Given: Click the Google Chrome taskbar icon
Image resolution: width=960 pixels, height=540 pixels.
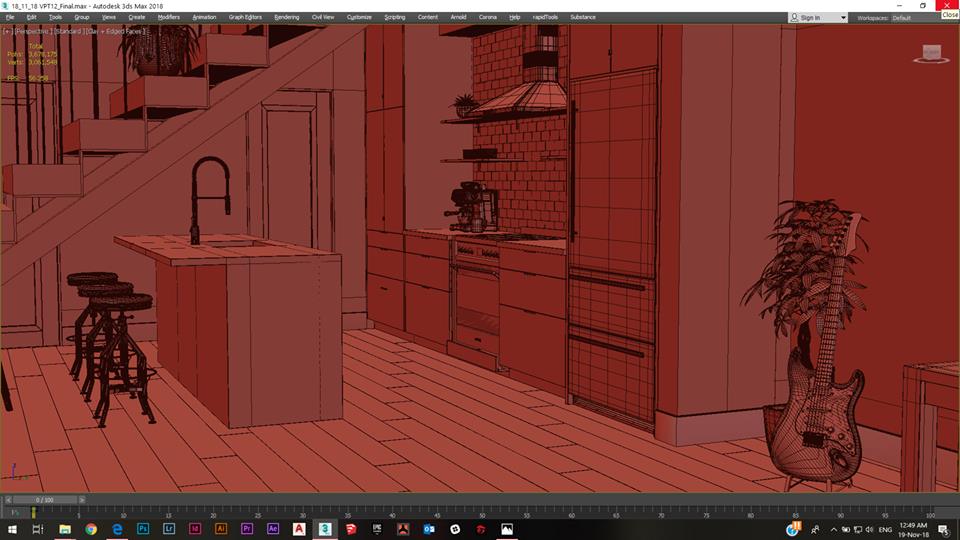Looking at the screenshot, I should [x=91, y=528].
